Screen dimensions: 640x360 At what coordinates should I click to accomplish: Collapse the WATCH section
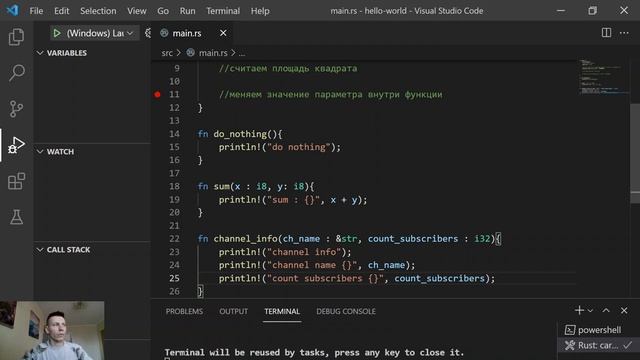click(56, 151)
